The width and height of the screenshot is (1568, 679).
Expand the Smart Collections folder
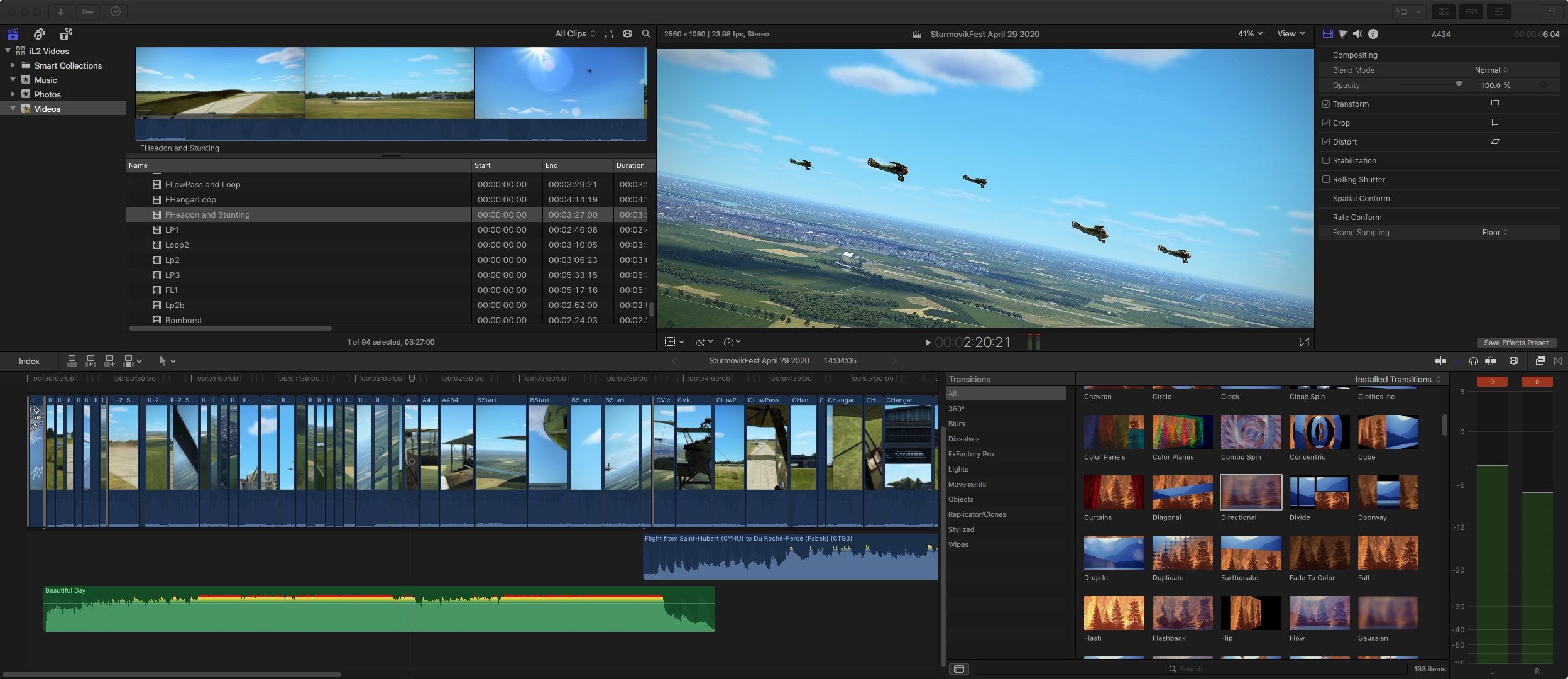pyautogui.click(x=13, y=65)
